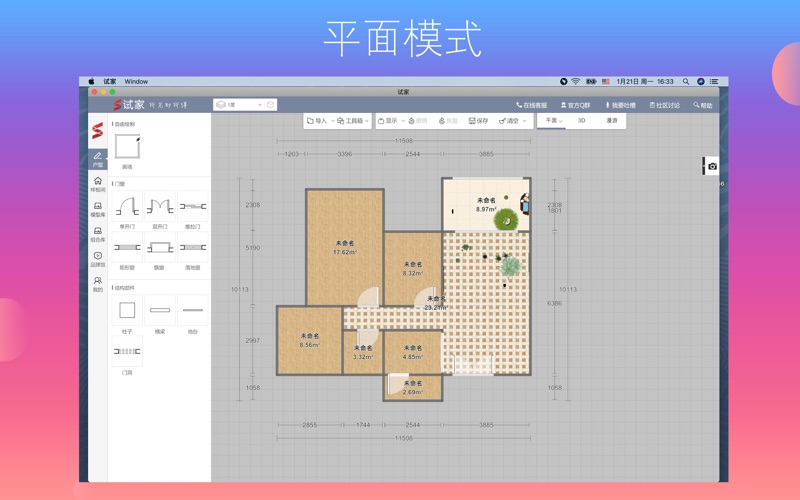The width and height of the screenshot is (800, 500).
Task: Go to 我的 profile in the sidebar
Action: pyautogui.click(x=98, y=285)
